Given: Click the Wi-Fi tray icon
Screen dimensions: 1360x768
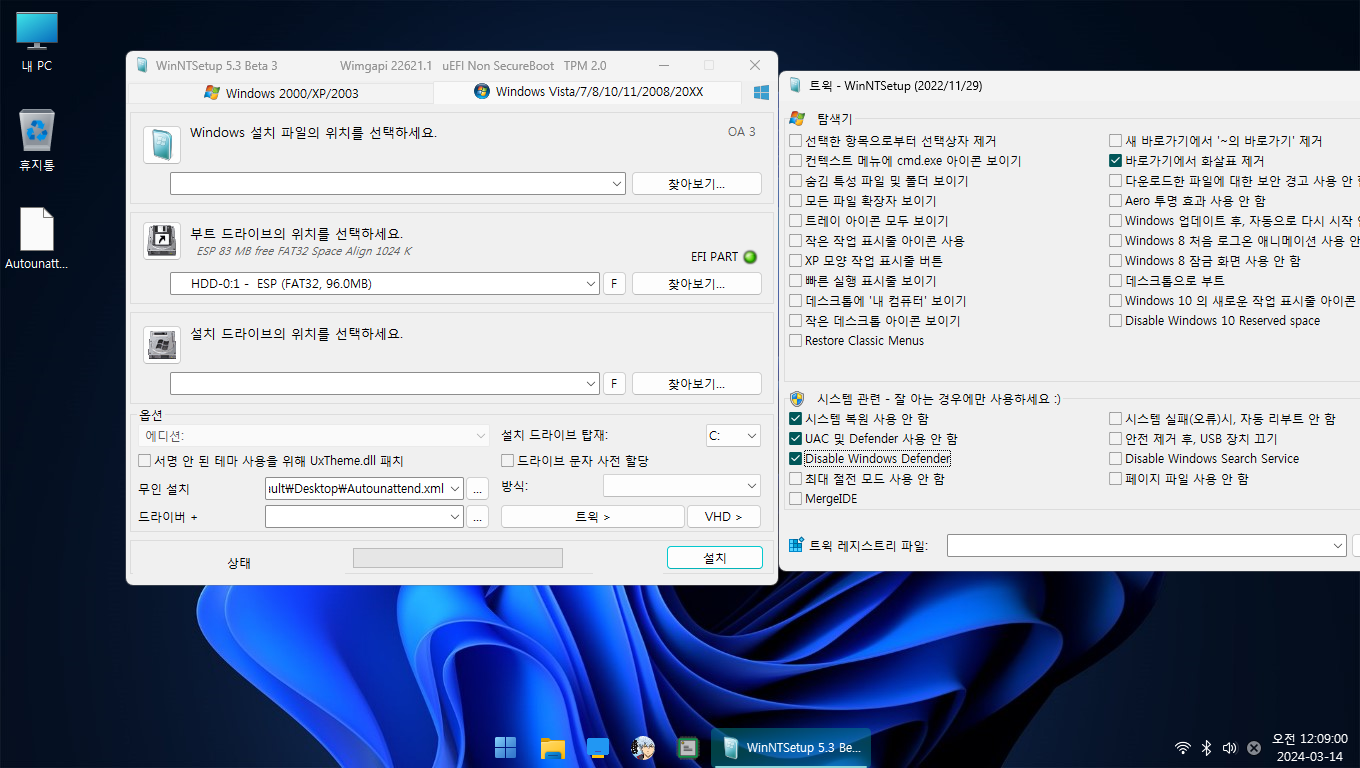Looking at the screenshot, I should point(1182,747).
